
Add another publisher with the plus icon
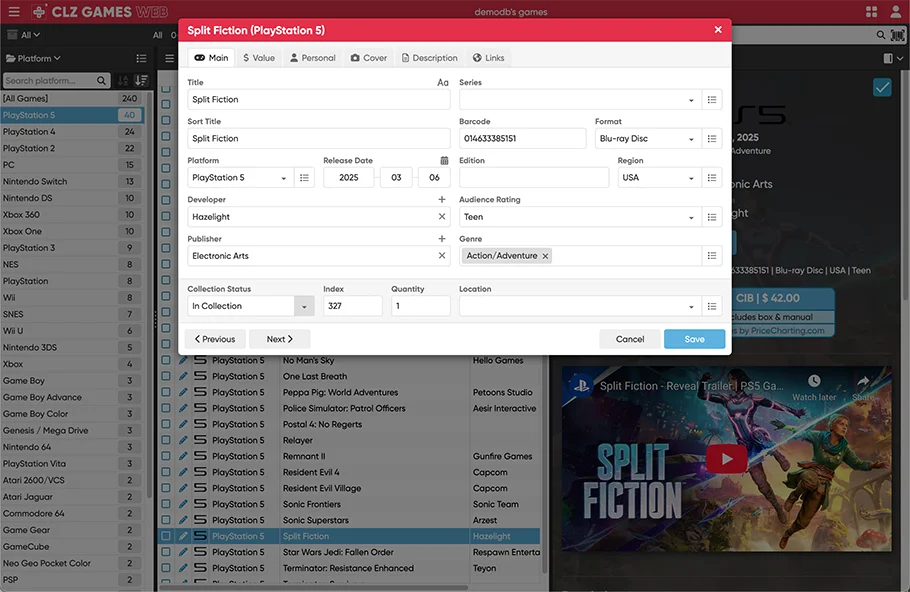[x=442, y=239]
